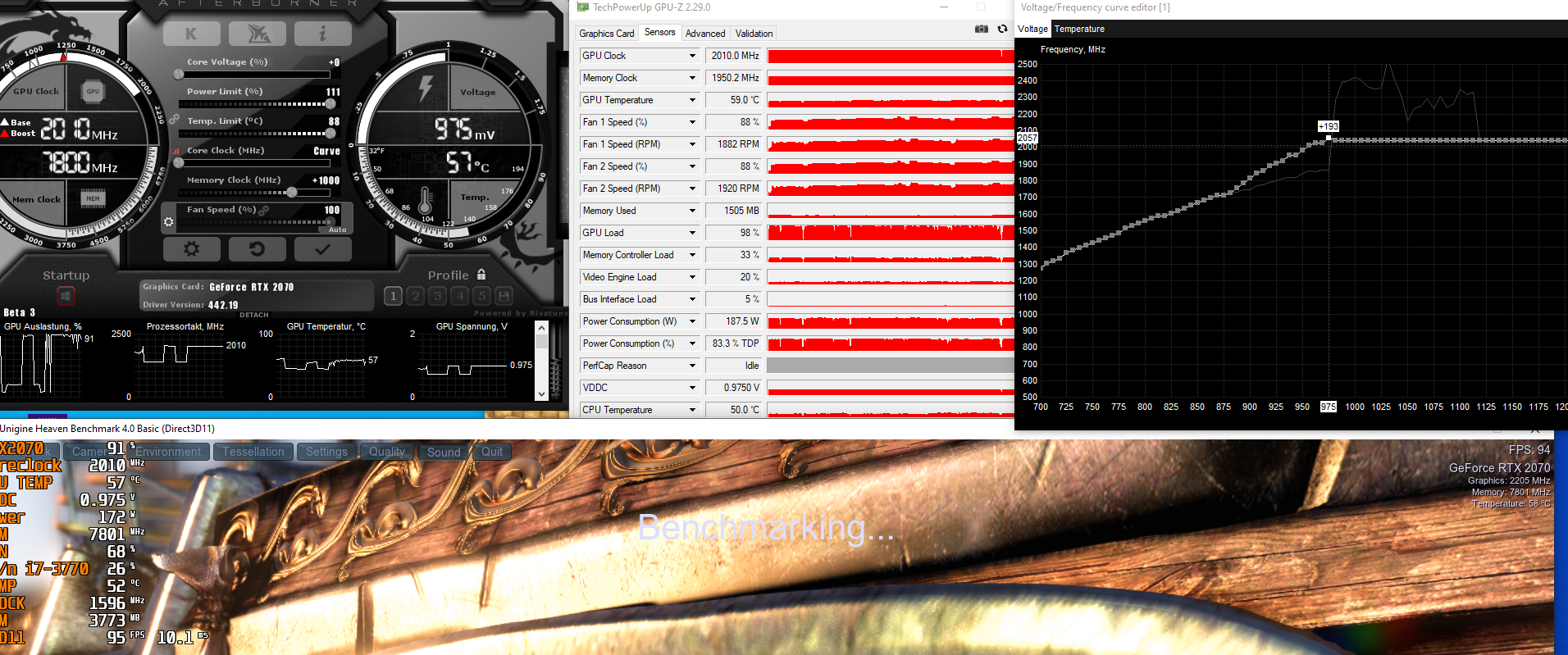The width and height of the screenshot is (1568, 655).
Task: Click Heaven Benchmark Quality button
Action: [x=387, y=452]
